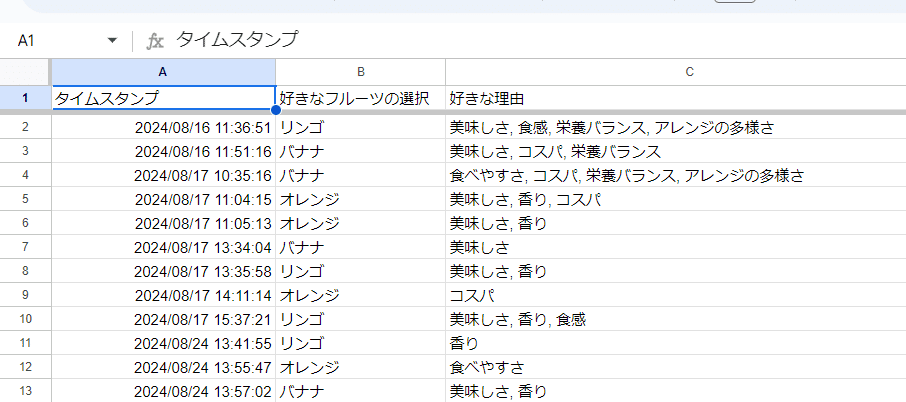Click cell 美味しさ, 食感, 栄養バランス, アレンジの多様さ

point(675,127)
